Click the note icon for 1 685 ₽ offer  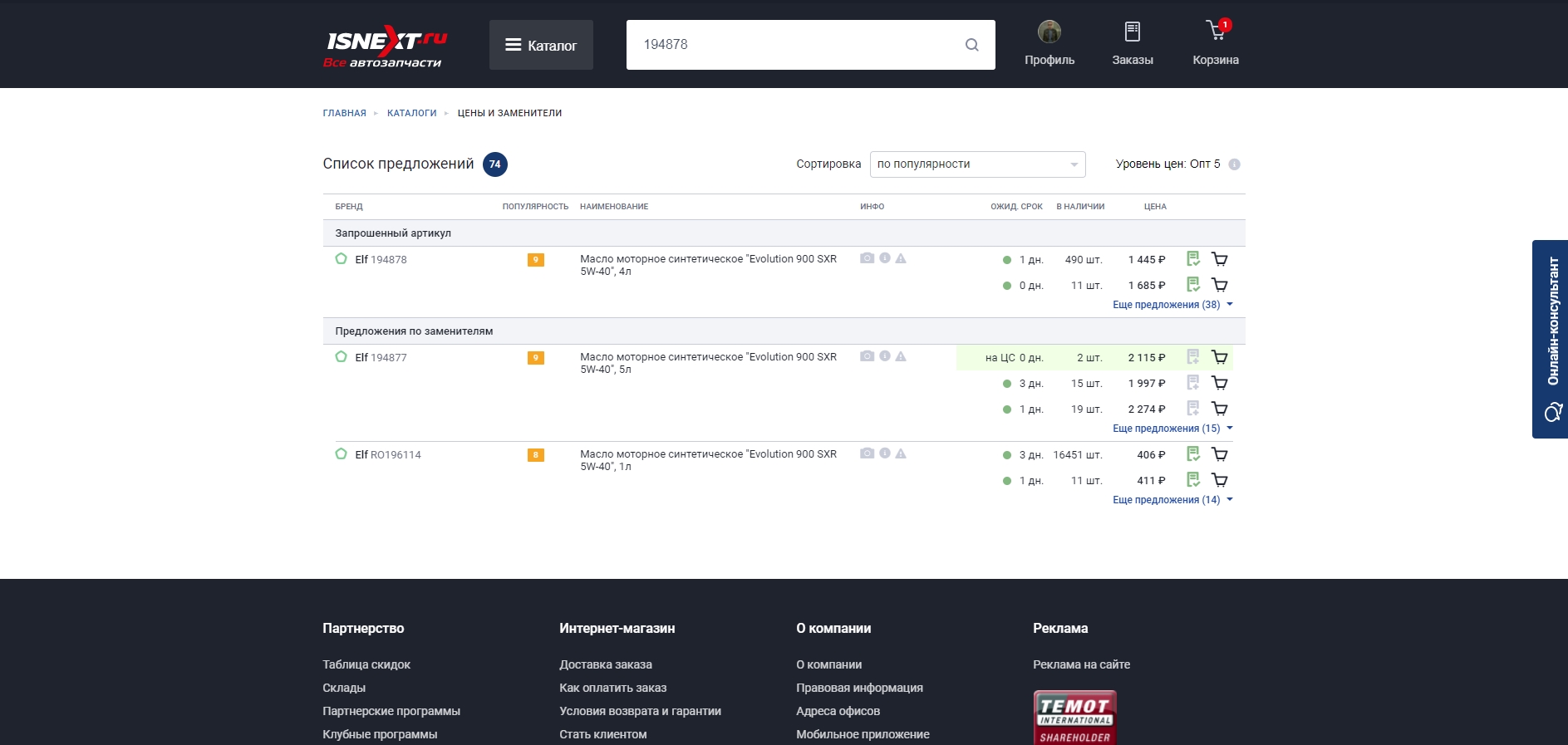(1192, 285)
